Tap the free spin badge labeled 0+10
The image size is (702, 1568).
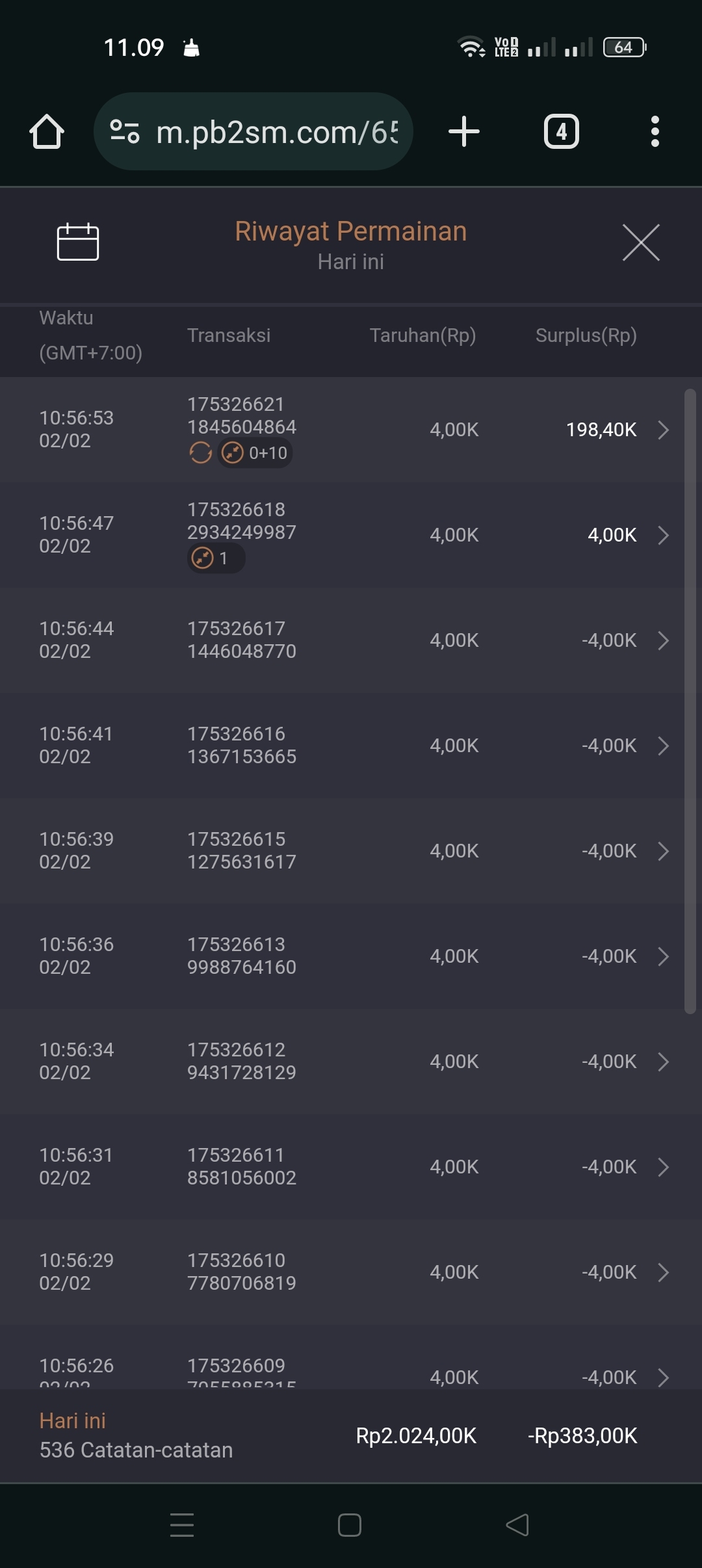pos(255,453)
